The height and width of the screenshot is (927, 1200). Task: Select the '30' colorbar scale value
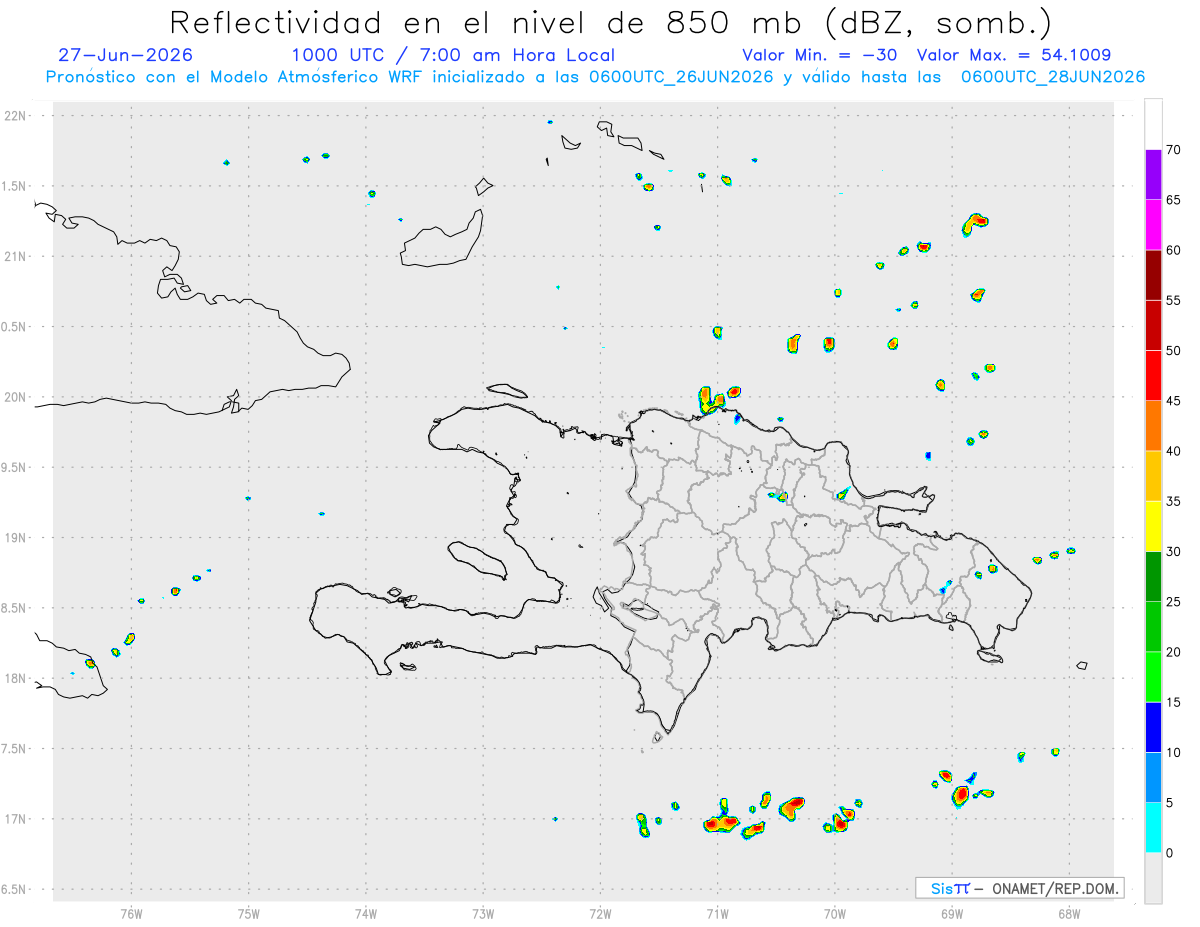[x=1174, y=552]
